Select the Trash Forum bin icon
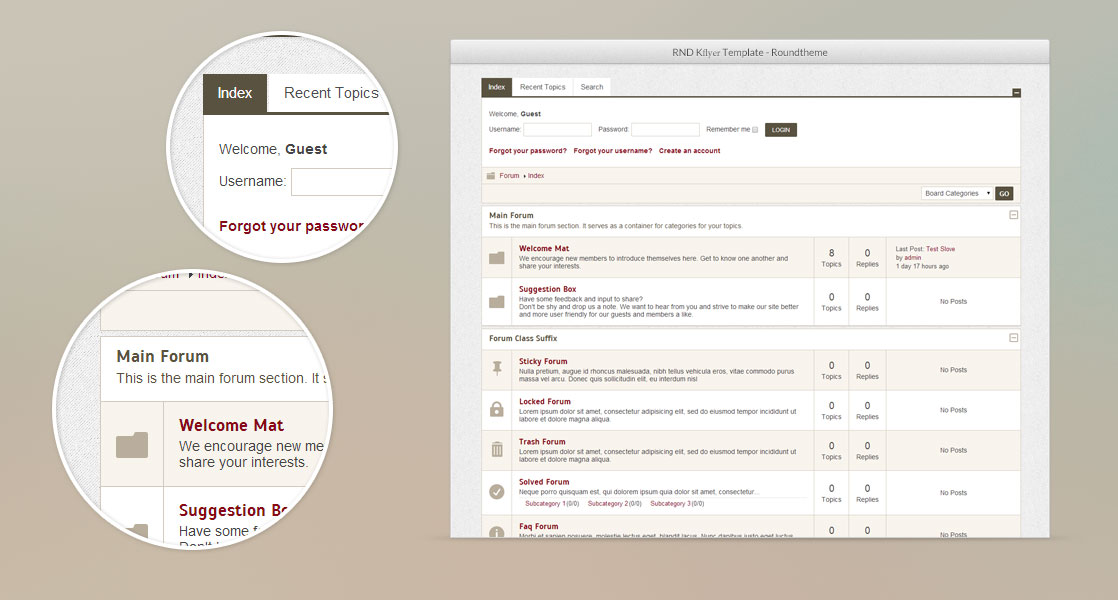This screenshot has height=600, width=1118. click(497, 450)
